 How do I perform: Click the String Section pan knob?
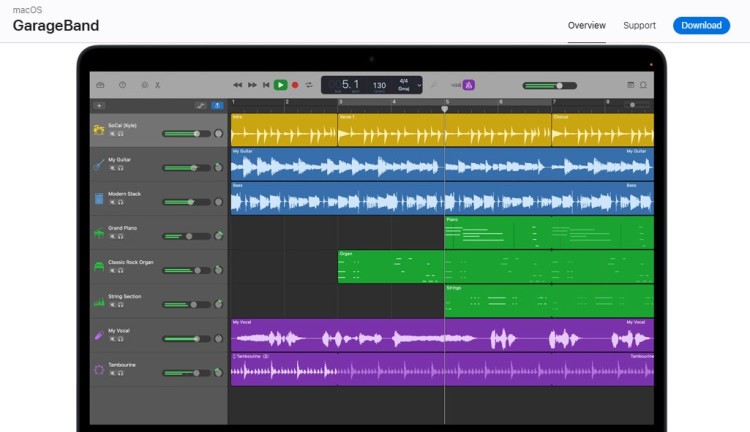(219, 304)
